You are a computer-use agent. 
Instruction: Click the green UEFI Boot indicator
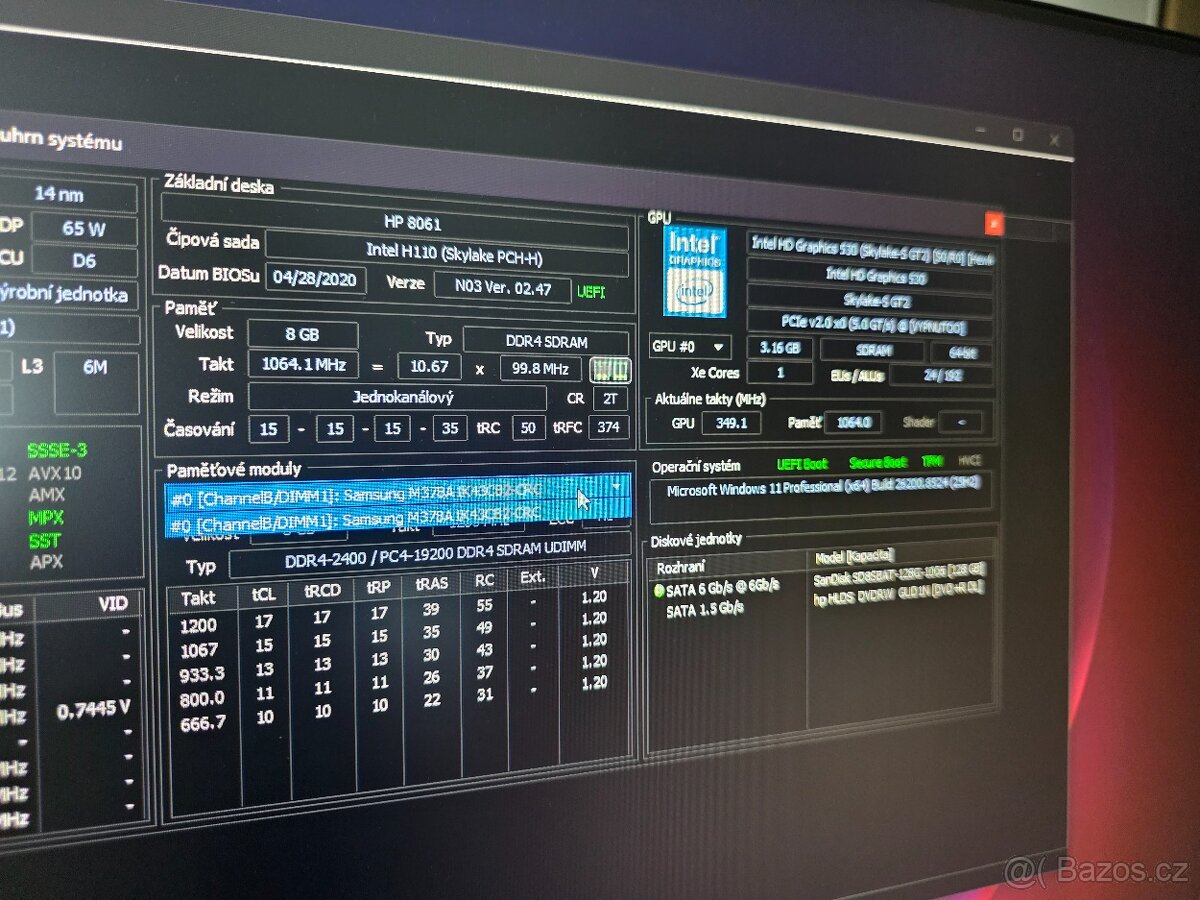coord(802,464)
